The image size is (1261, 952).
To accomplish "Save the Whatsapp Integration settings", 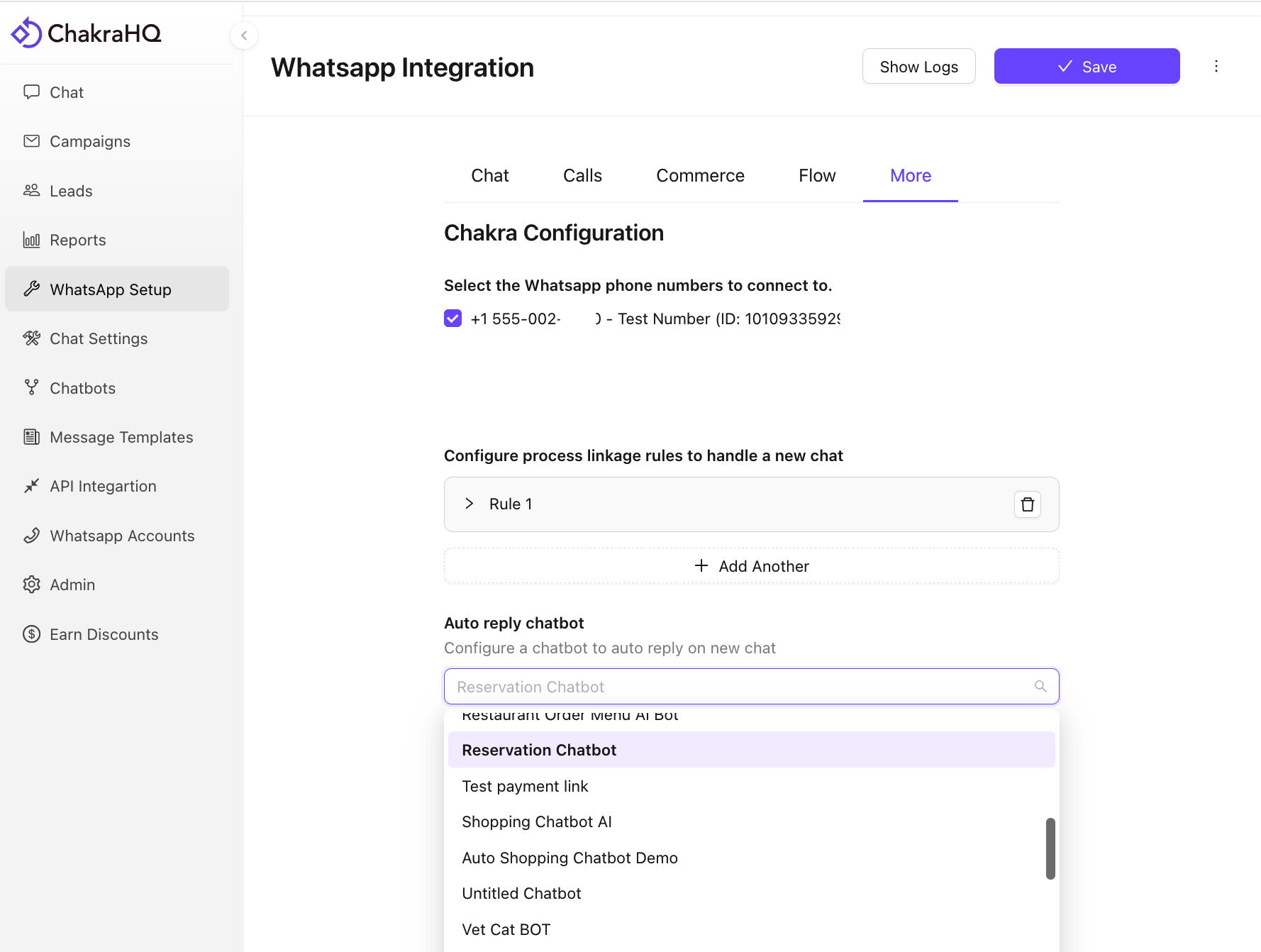I will [1087, 66].
